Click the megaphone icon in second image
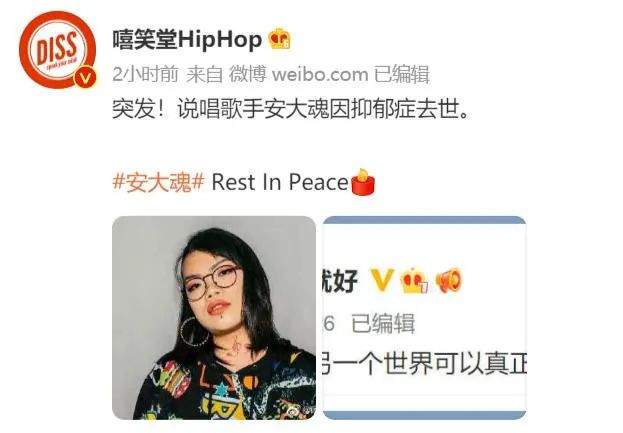This screenshot has height=433, width=623. coord(449,280)
